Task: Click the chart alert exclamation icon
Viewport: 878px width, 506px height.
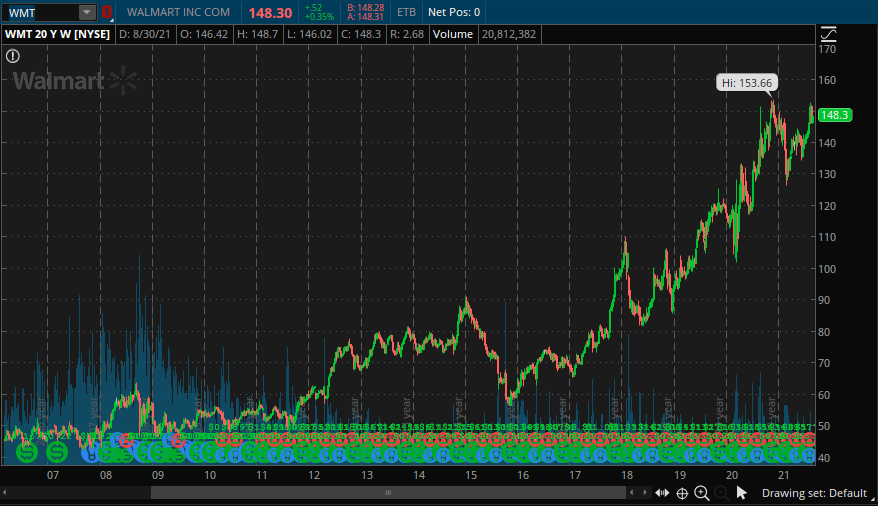Action: pos(12,56)
